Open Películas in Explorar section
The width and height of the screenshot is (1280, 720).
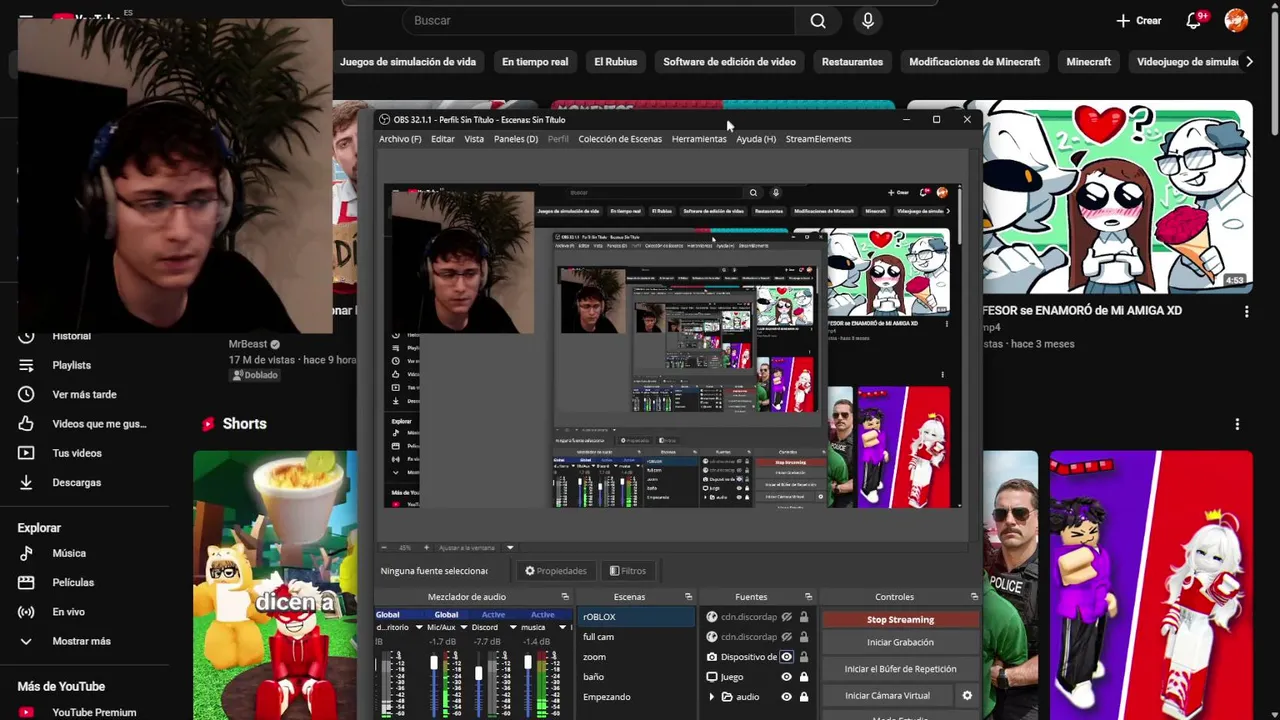coord(73,582)
